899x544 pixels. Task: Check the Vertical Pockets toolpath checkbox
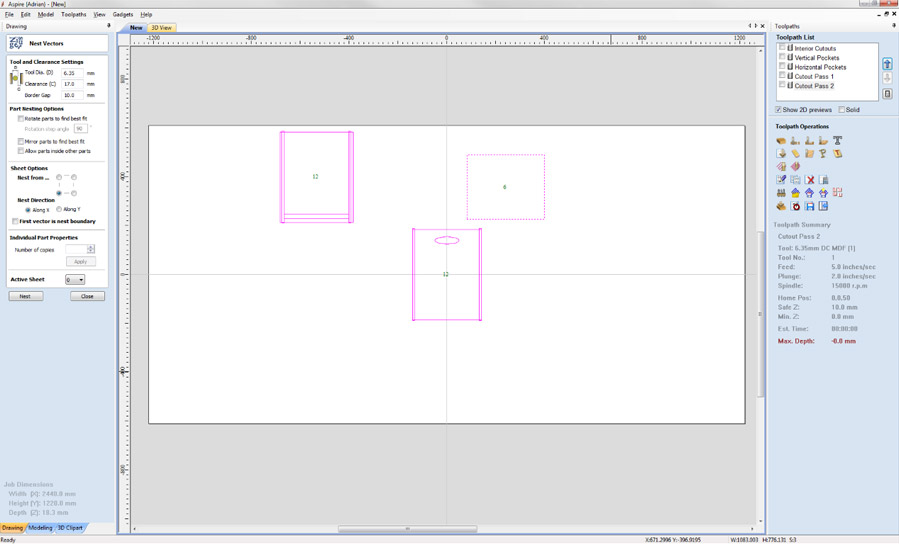[782, 57]
